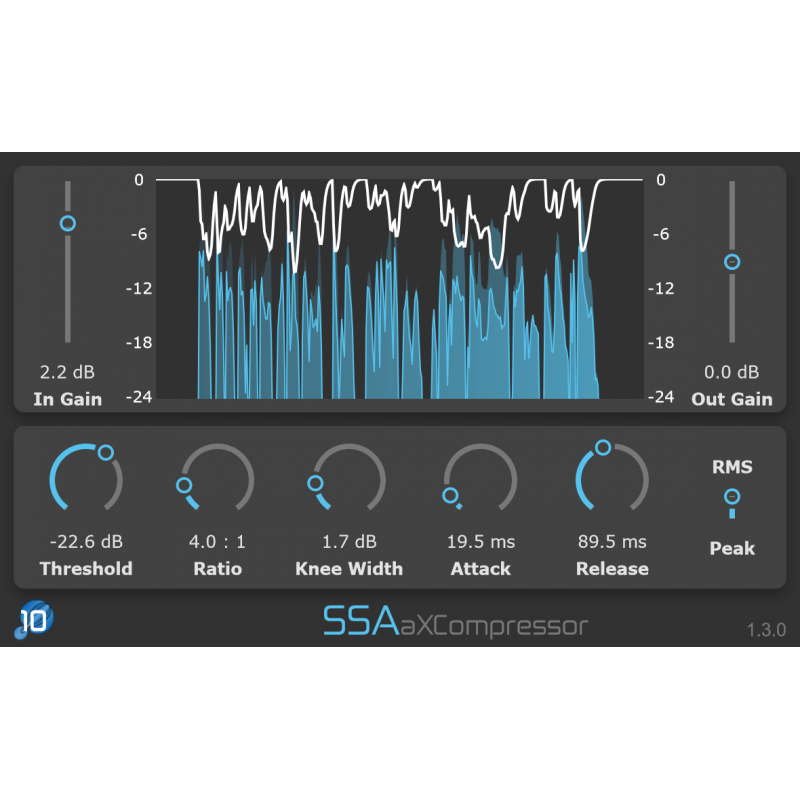
Task: Click the Release value 89.5 ms
Action: pos(612,541)
